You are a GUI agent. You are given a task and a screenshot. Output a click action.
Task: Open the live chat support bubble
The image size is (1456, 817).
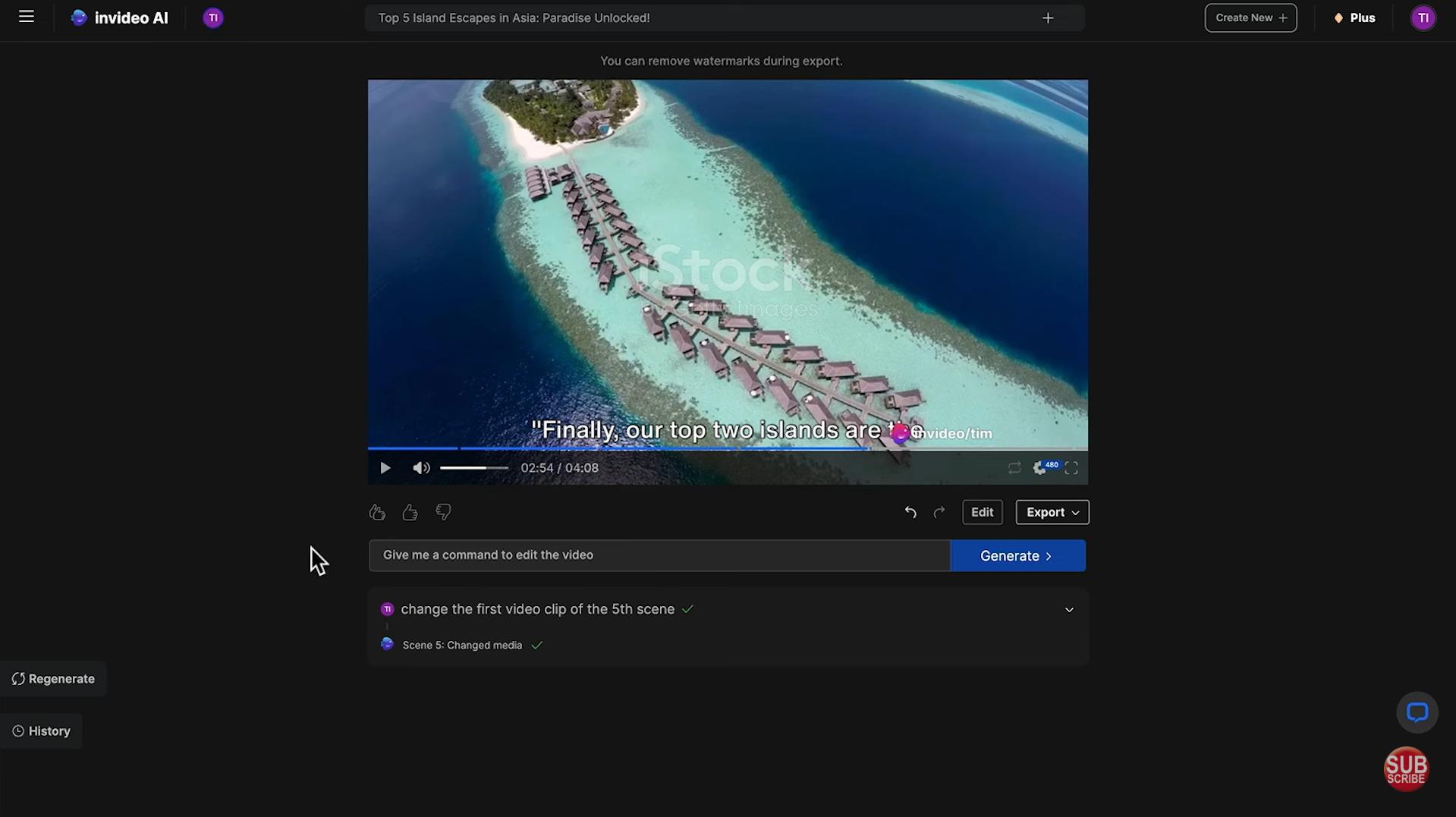pyautogui.click(x=1417, y=712)
